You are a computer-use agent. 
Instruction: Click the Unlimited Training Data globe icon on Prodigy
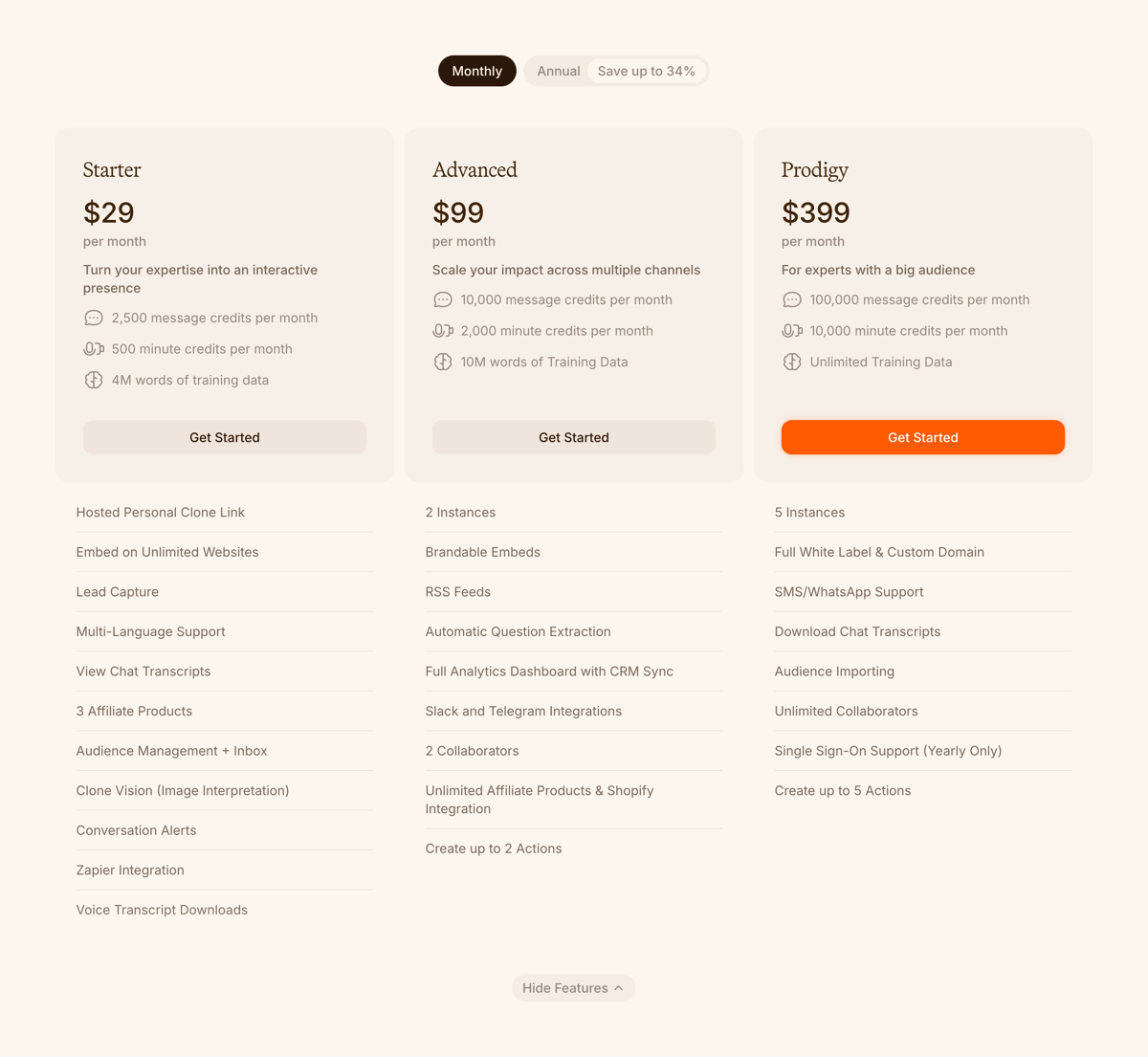tap(791, 362)
